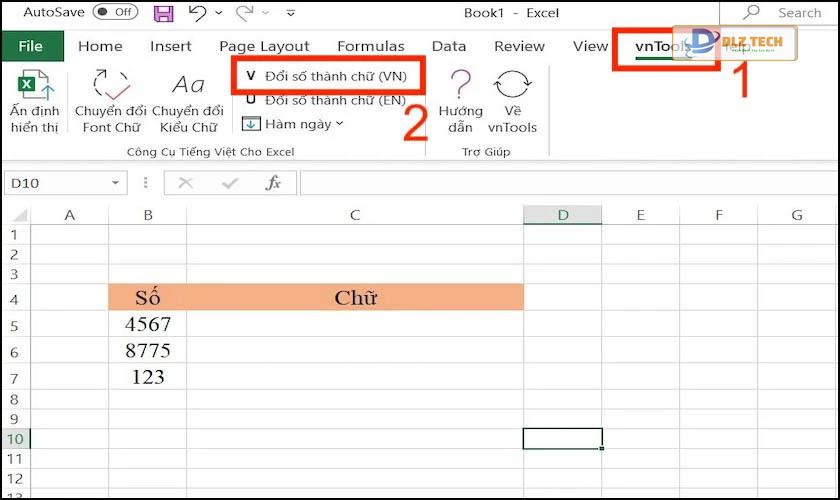
Task: Select row 4 header
Action: (16, 298)
